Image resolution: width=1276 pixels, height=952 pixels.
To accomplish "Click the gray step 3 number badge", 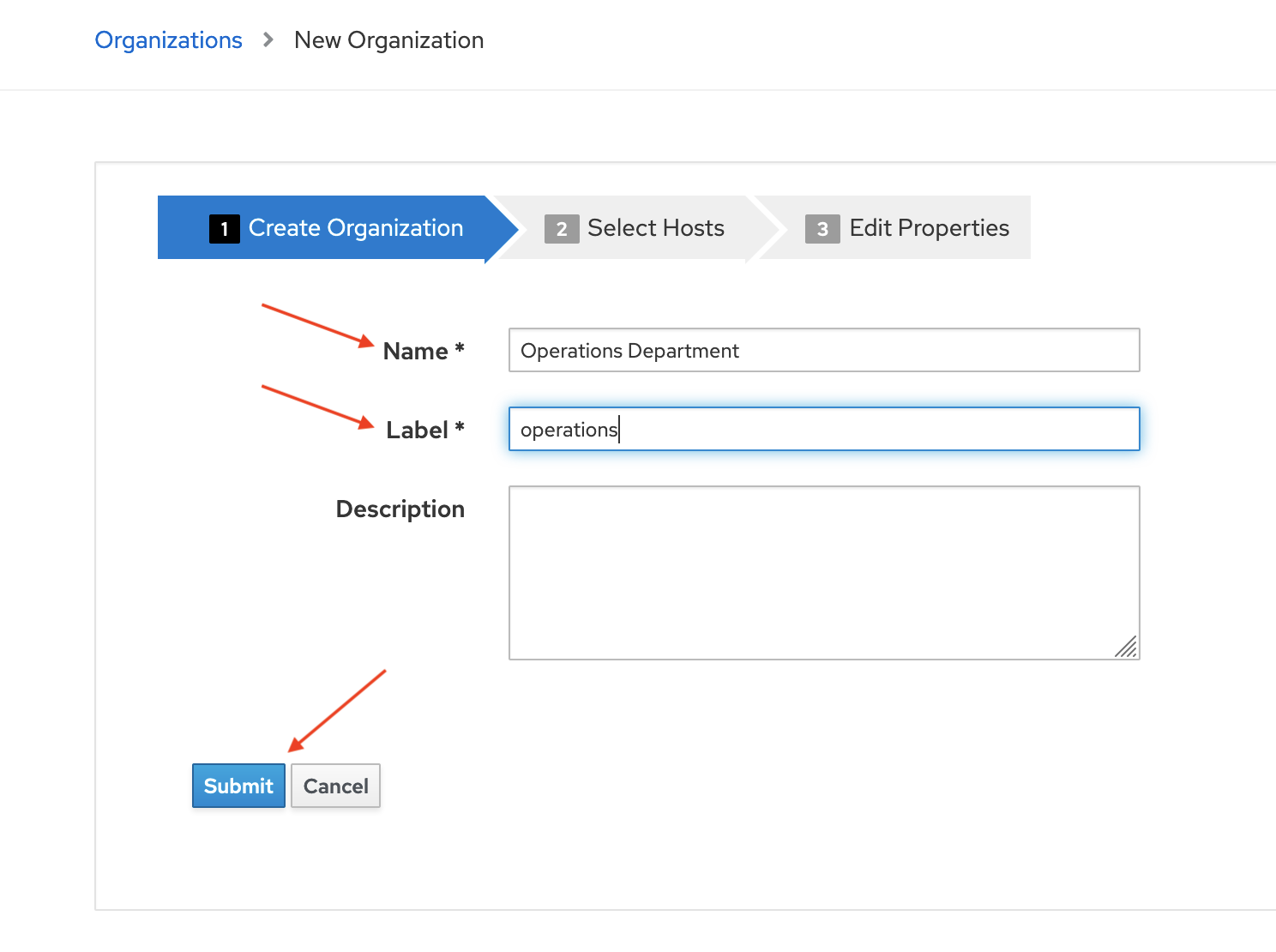I will (822, 229).
